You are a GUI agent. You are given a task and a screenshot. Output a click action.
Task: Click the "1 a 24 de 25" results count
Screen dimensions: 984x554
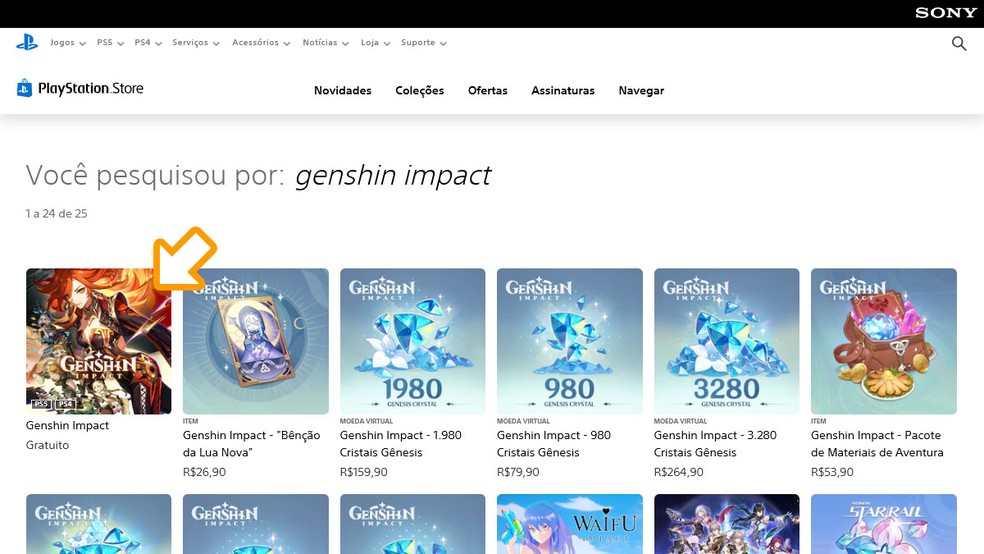(x=56, y=213)
